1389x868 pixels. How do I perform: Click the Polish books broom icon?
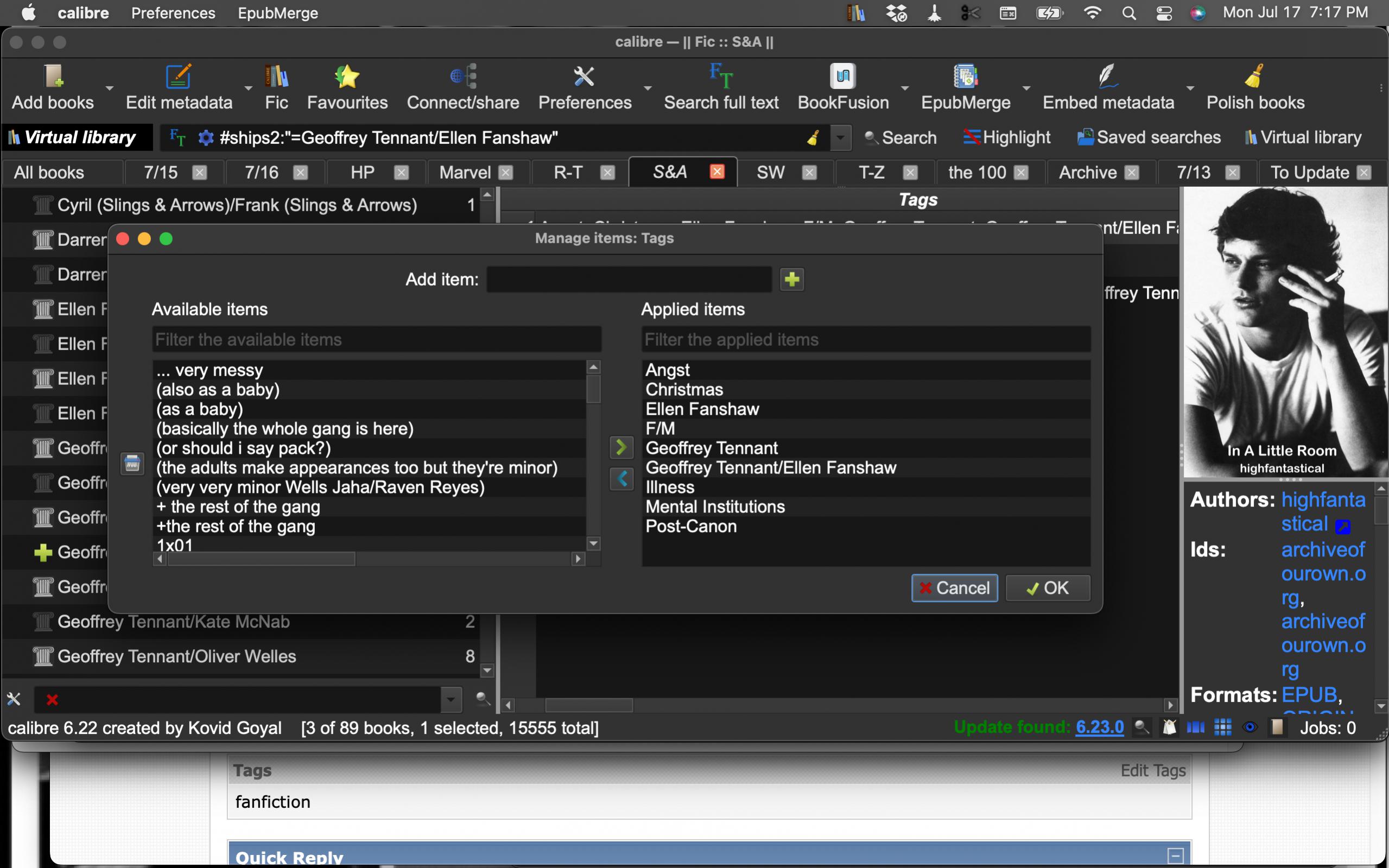point(1255,77)
